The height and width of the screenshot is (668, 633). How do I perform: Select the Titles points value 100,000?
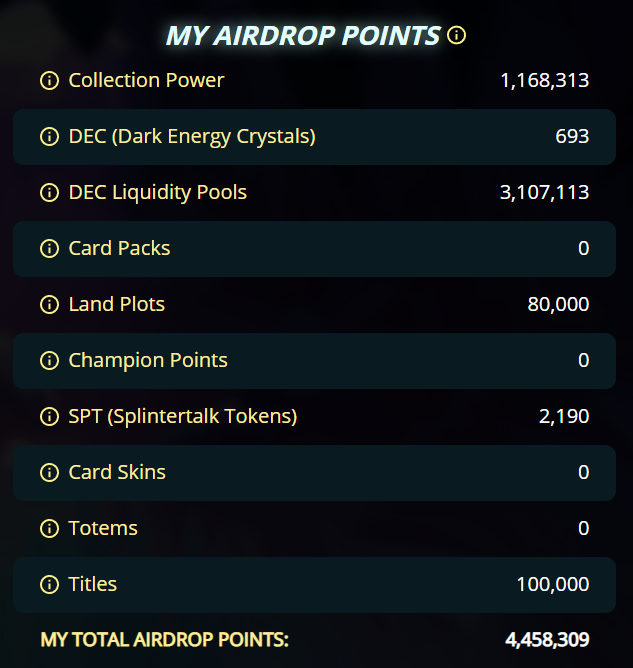click(553, 584)
